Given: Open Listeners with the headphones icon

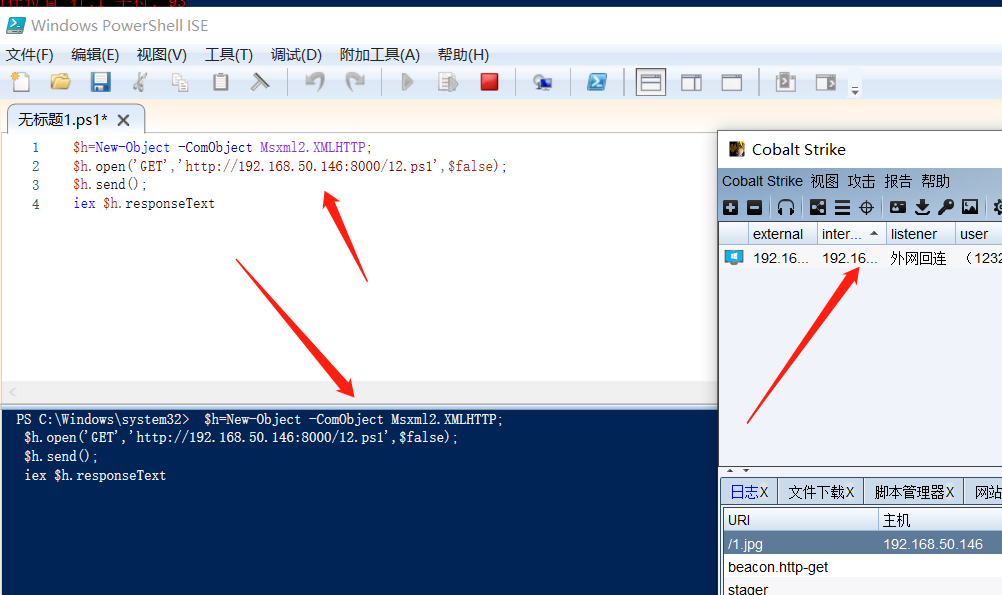Looking at the screenshot, I should click(x=785, y=207).
